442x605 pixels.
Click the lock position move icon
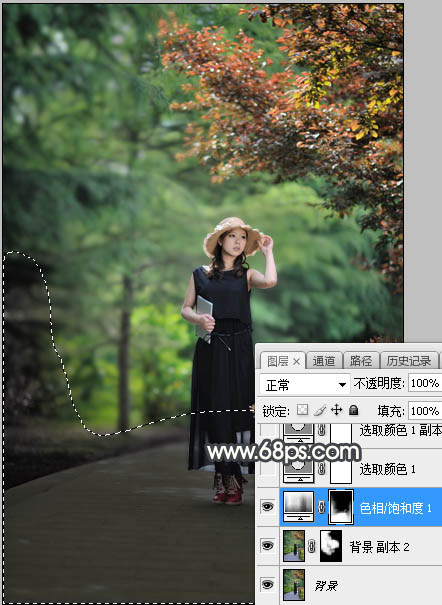tap(337, 410)
